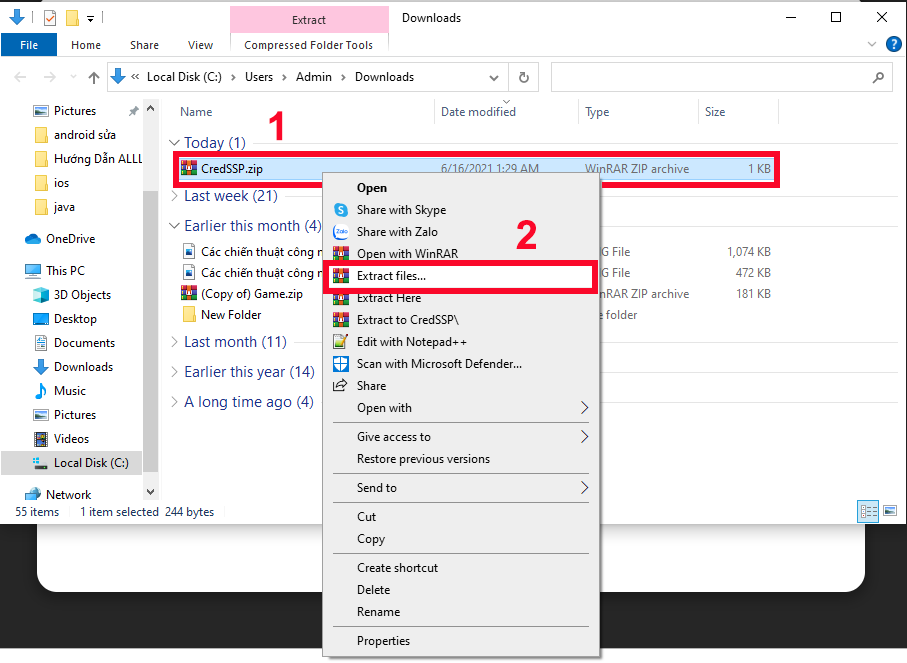Click the Share with Skype icon
The height and width of the screenshot is (663, 907).
341,210
